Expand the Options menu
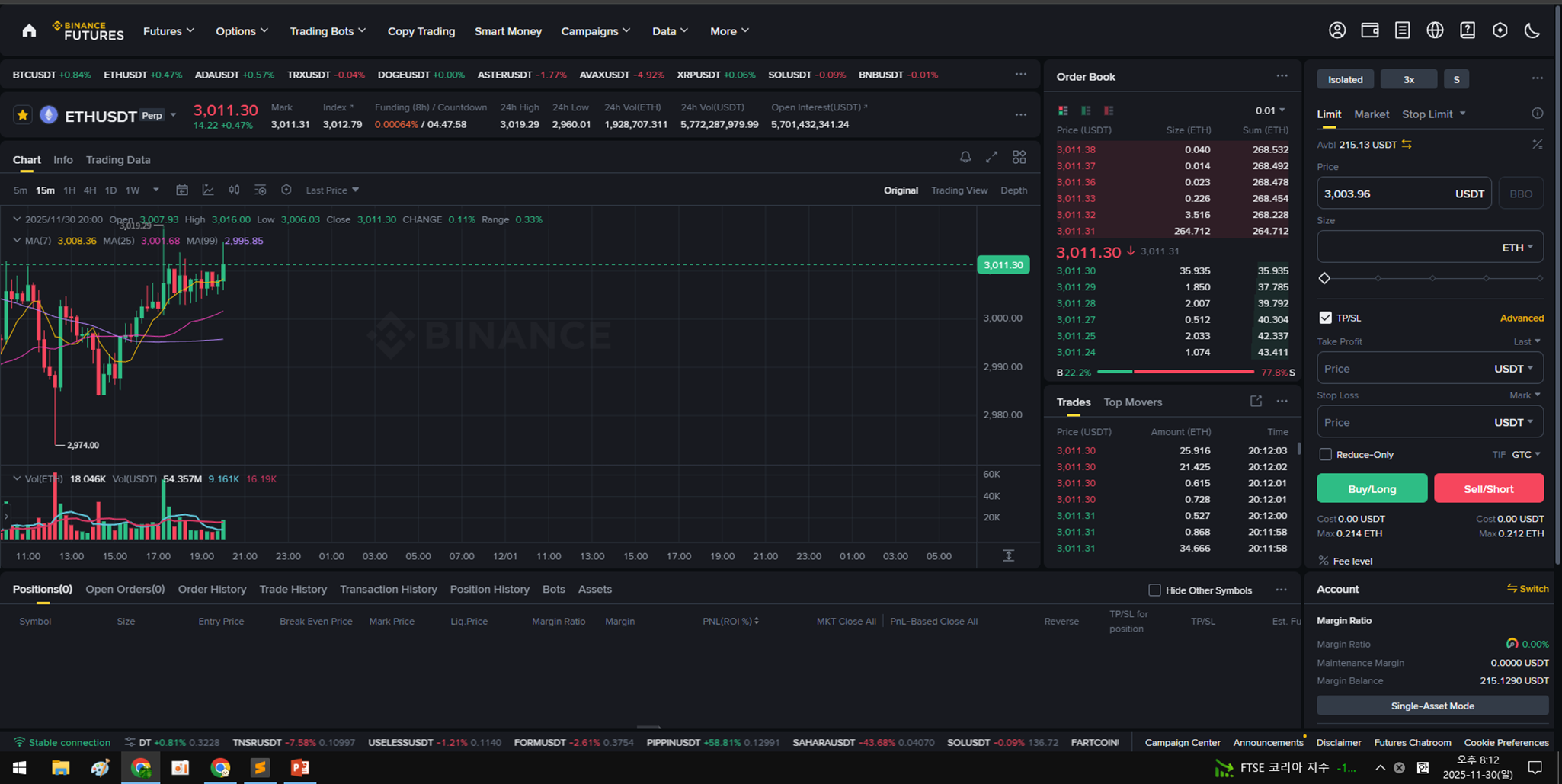This screenshot has height=784, width=1562. [x=242, y=31]
